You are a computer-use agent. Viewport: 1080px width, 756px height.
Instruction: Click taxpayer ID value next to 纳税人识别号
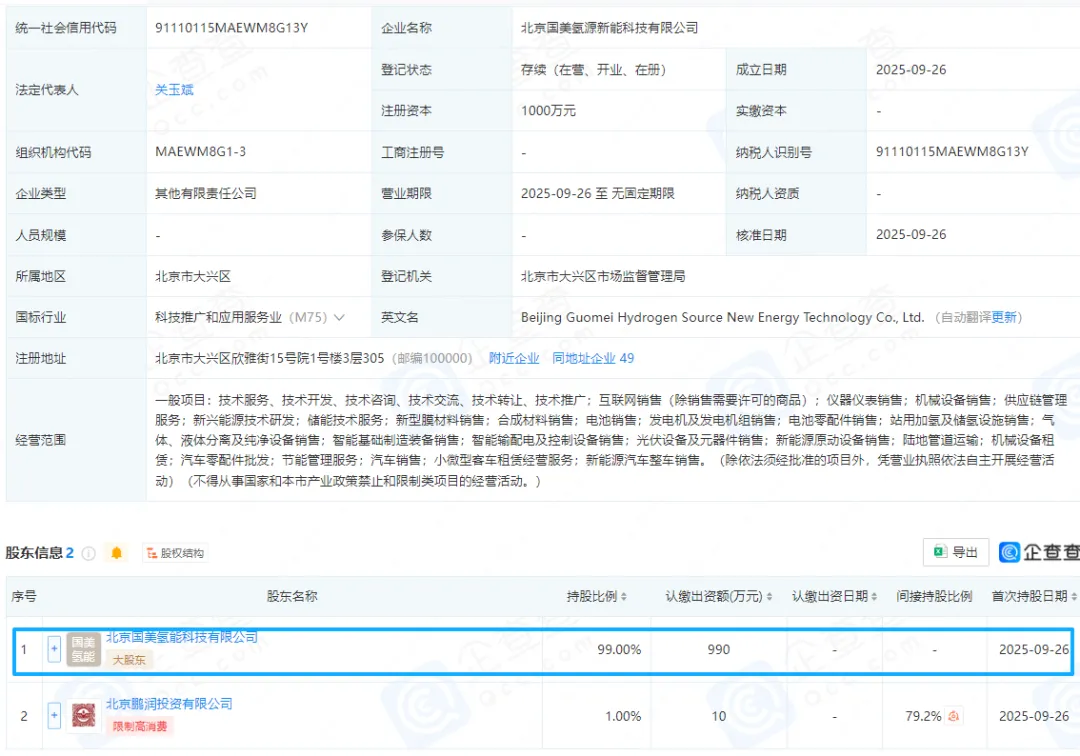pos(952,151)
